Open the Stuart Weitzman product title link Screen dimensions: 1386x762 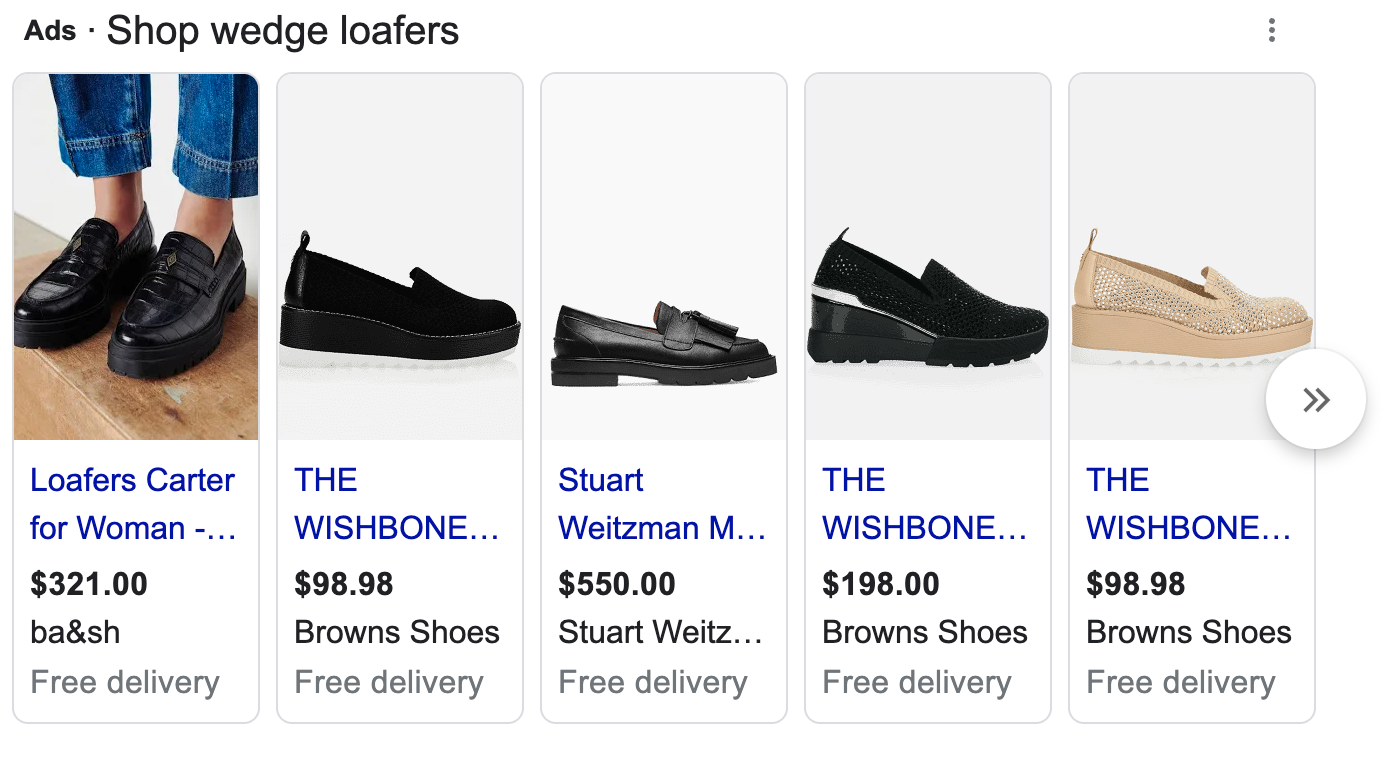[x=661, y=504]
